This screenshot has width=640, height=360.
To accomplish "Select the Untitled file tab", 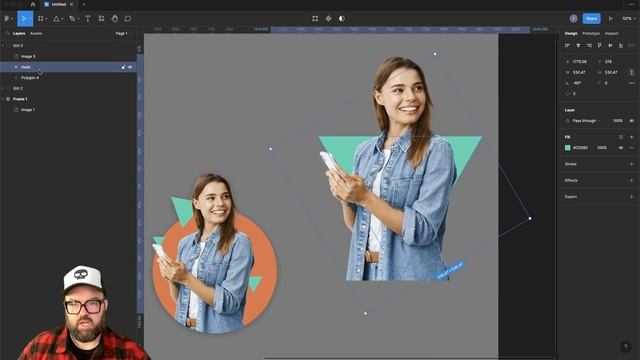I will pyautogui.click(x=59, y=4).
